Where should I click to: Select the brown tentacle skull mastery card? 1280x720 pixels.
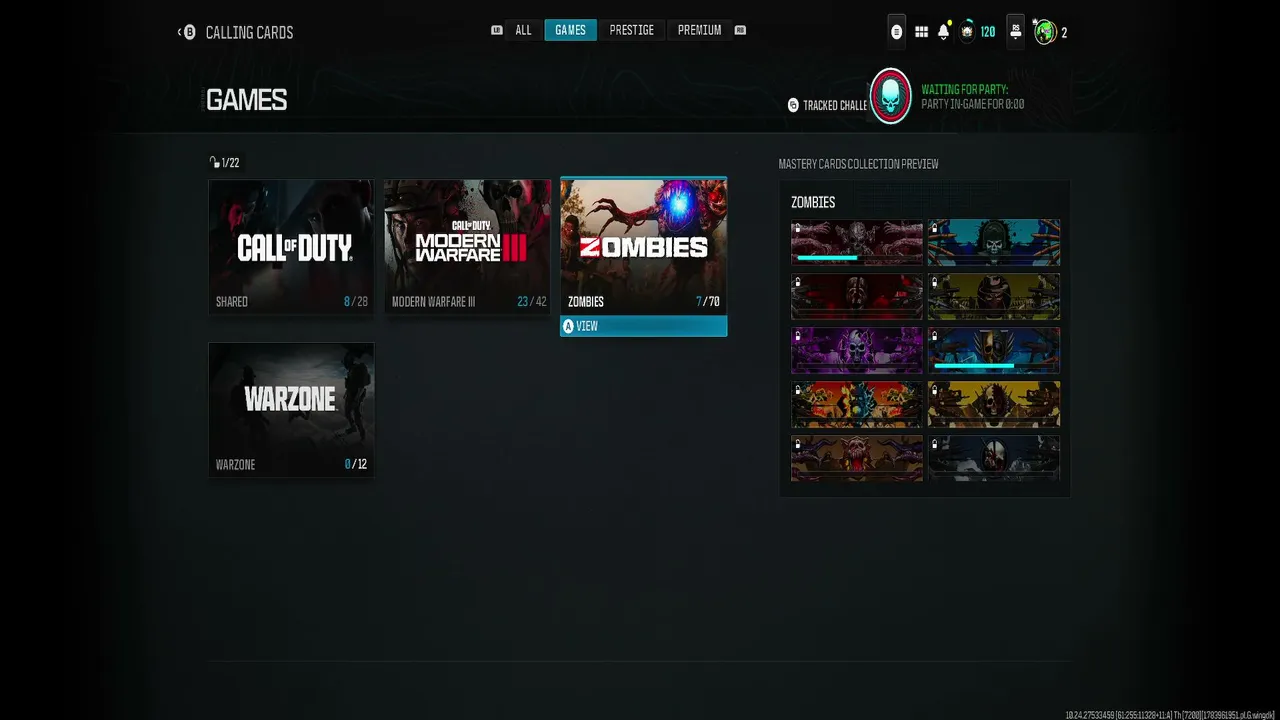[857, 458]
